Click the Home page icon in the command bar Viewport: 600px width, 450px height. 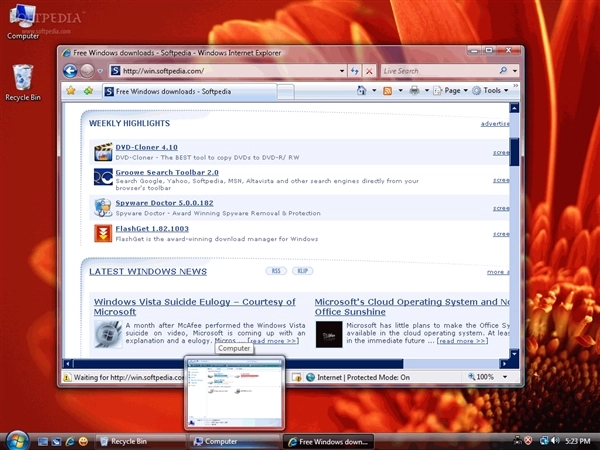[361, 91]
